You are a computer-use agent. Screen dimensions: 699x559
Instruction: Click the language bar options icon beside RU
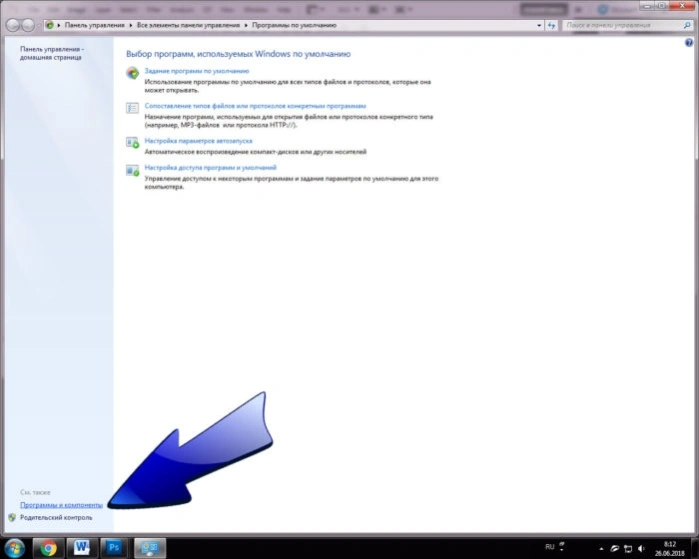point(562,546)
